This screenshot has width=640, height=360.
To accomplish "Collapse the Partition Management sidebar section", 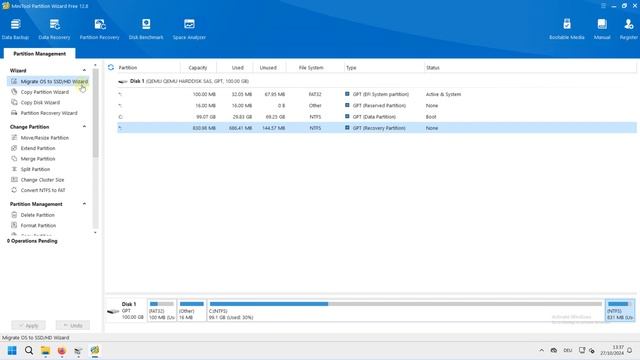I will click(x=84, y=204).
